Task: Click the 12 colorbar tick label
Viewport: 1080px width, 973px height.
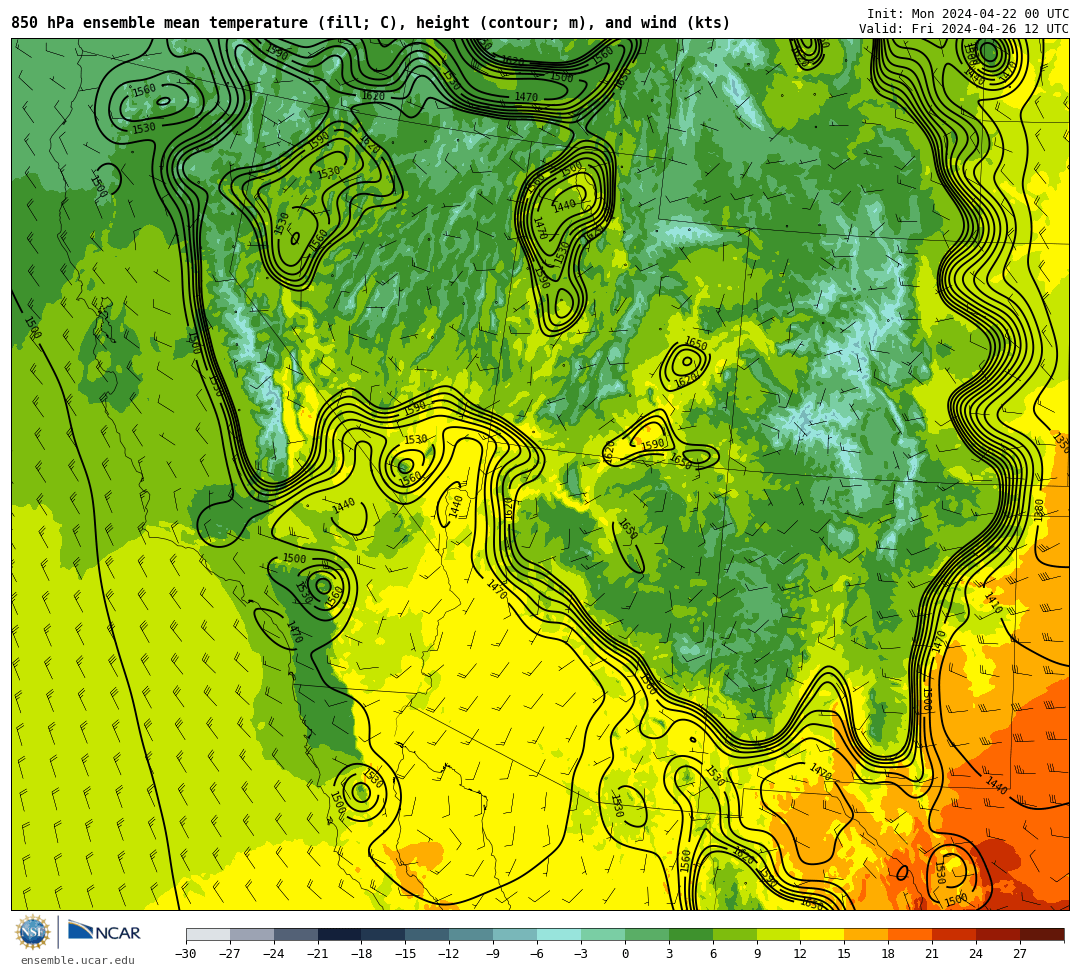Action: [x=800, y=954]
